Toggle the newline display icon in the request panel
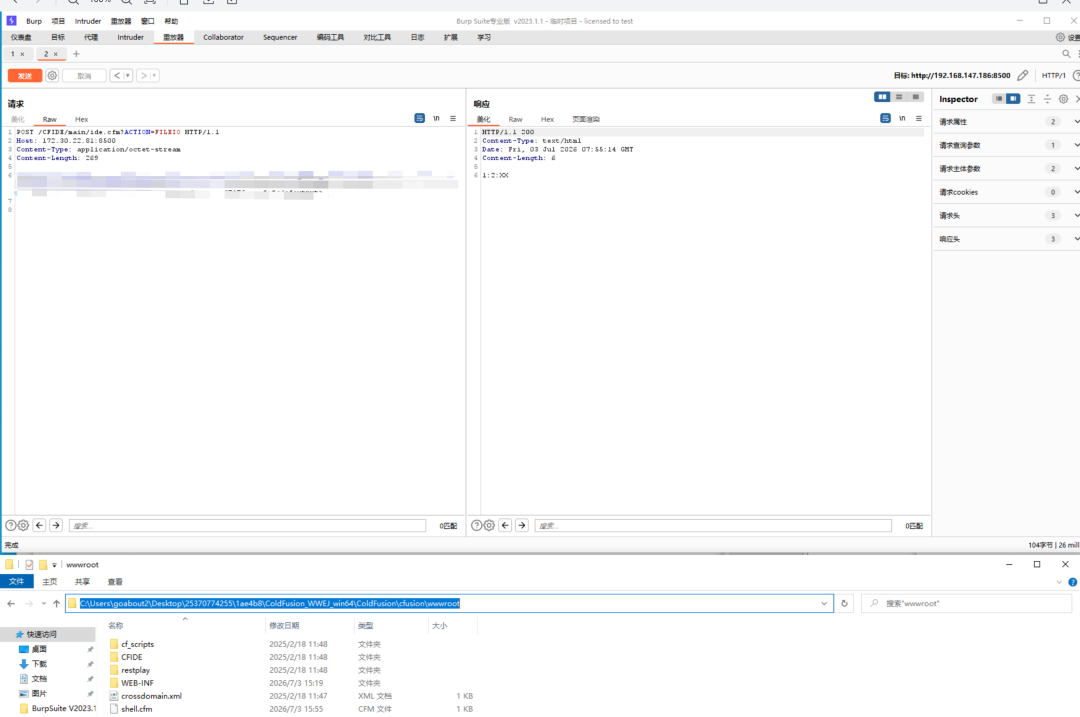 coord(436,118)
